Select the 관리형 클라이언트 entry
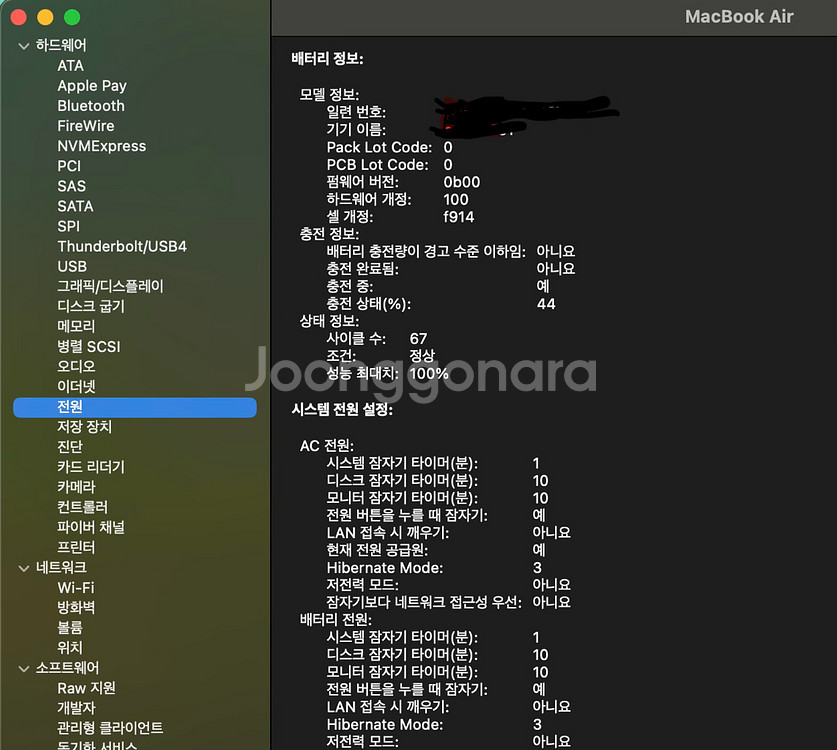Viewport: 837px width, 750px height. click(x=113, y=728)
